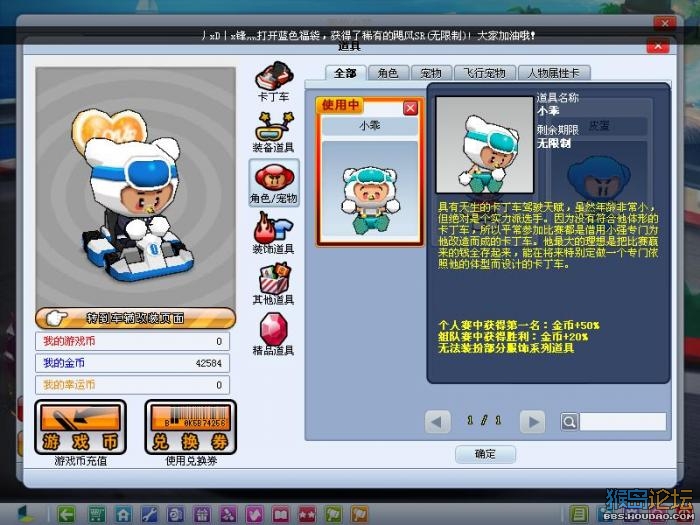Image resolution: width=700 pixels, height=525 pixels.
Task: Open the 卡丁车 kart category
Action: pos(274,81)
